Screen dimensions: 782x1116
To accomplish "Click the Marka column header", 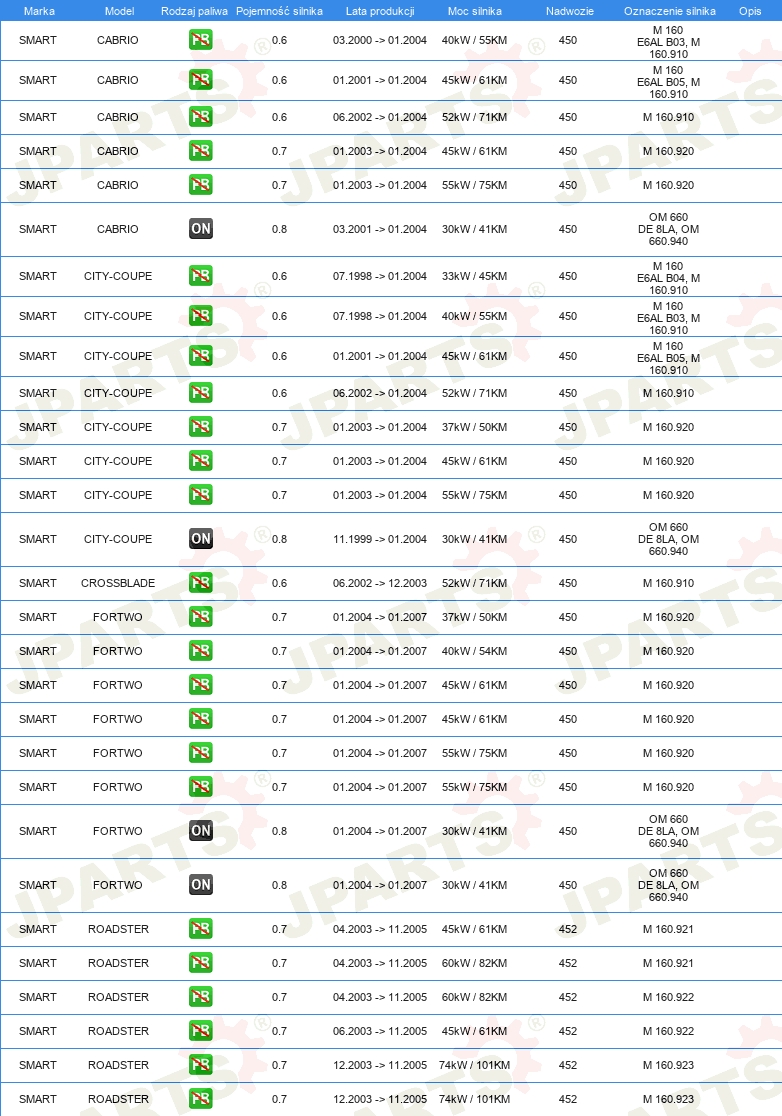I will pyautogui.click(x=39, y=11).
